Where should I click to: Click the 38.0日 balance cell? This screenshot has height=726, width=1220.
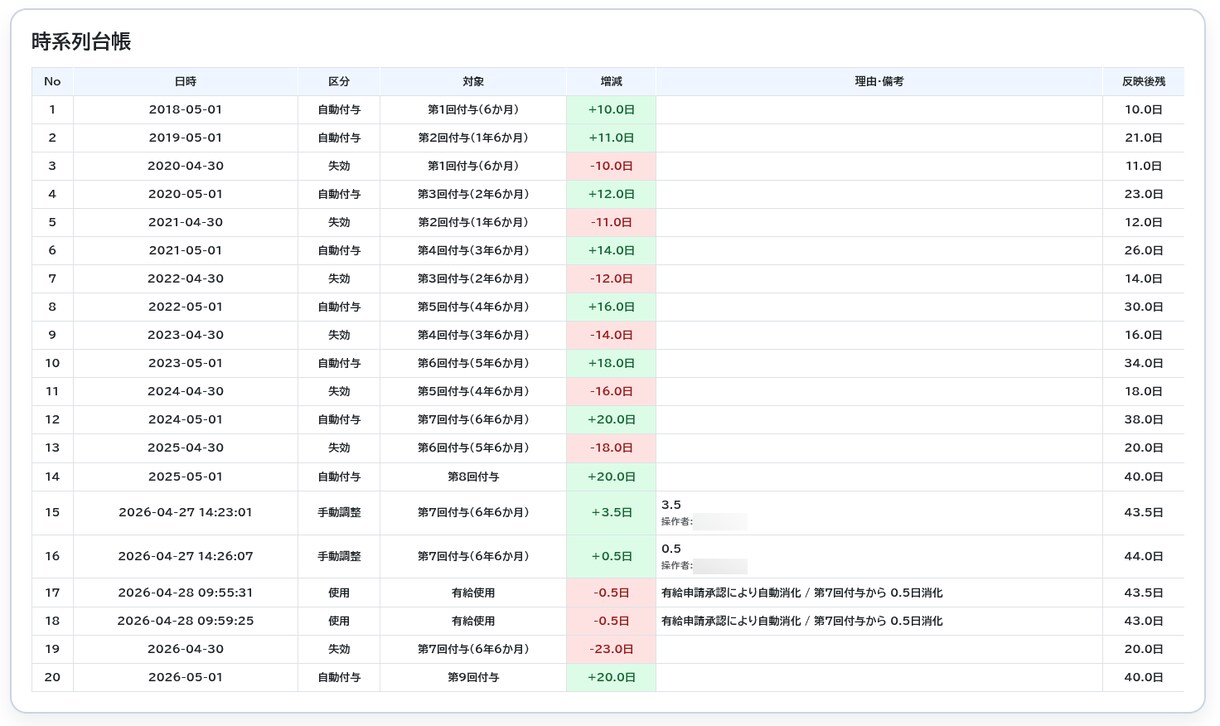[1143, 420]
